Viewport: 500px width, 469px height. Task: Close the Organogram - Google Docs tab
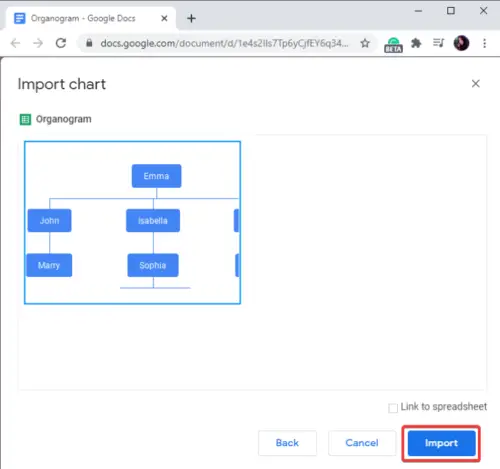point(164,18)
